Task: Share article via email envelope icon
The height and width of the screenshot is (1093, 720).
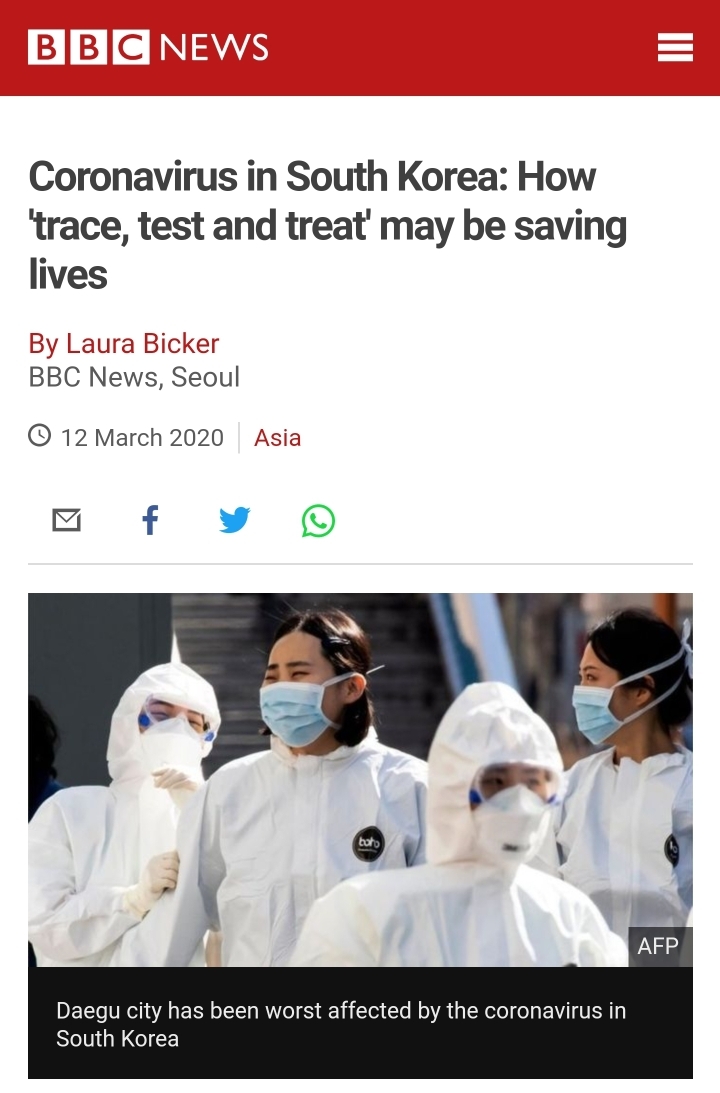Action: click(67, 520)
